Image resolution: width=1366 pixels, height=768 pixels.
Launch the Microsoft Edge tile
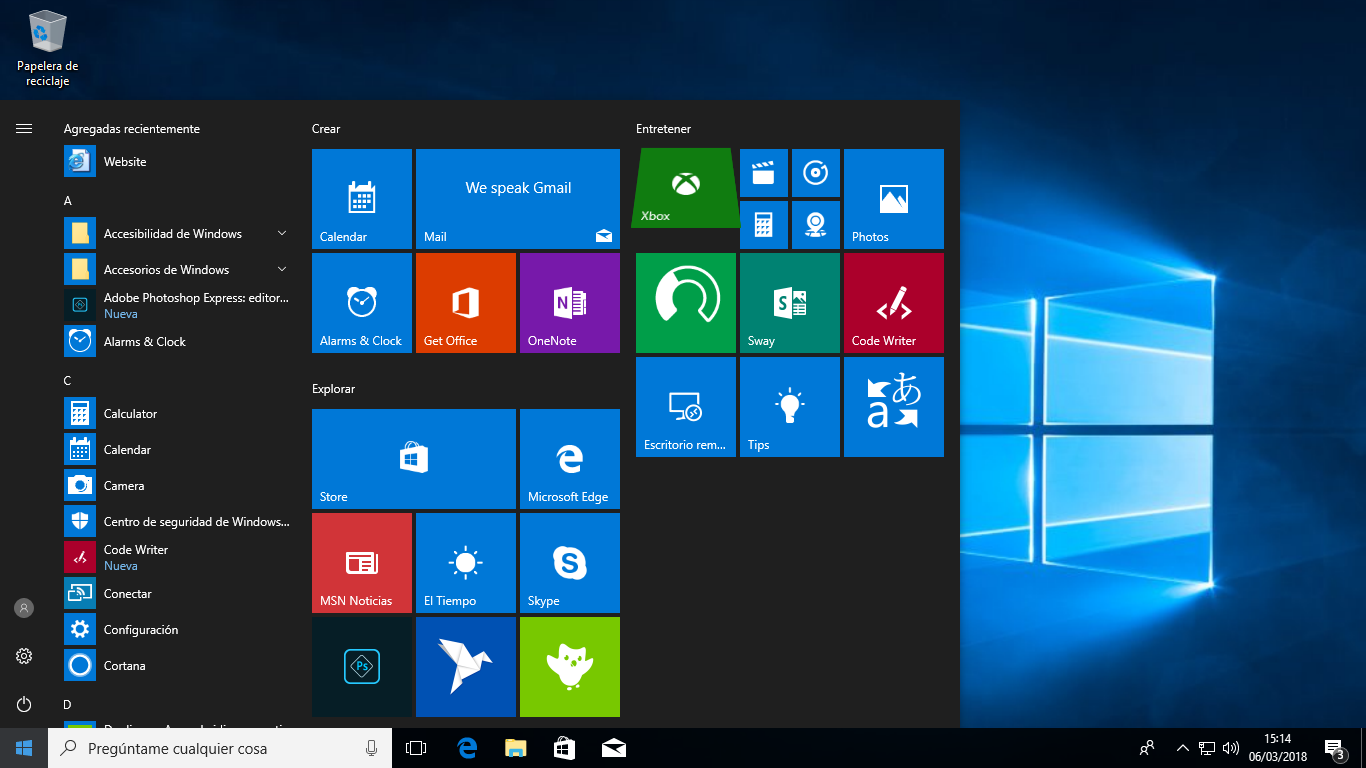click(x=570, y=459)
